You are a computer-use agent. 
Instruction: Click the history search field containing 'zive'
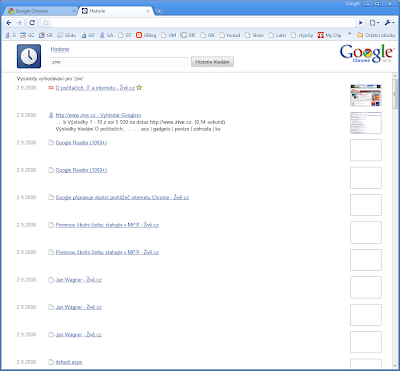119,62
